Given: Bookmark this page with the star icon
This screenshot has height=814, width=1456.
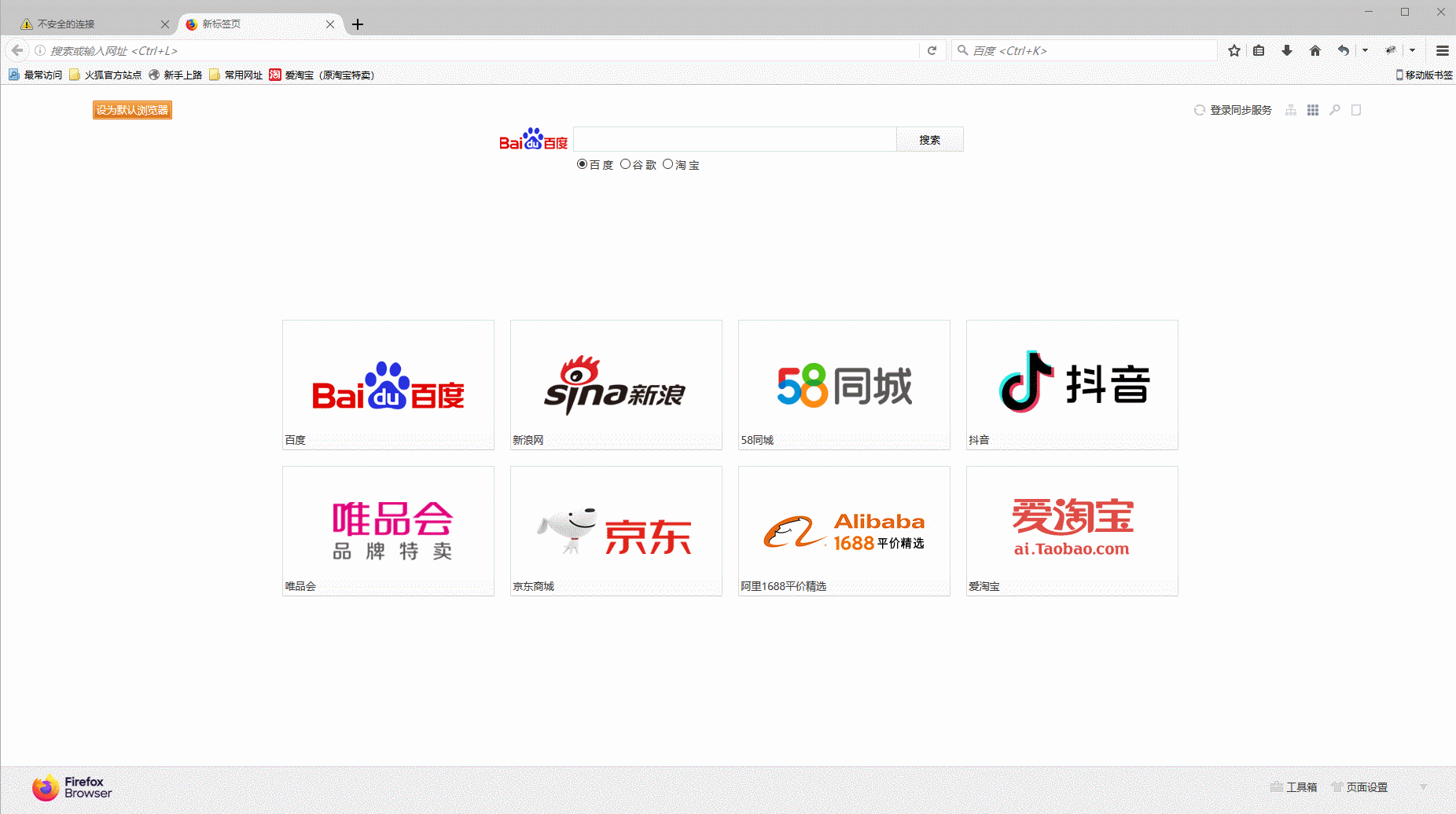Looking at the screenshot, I should 1234,50.
